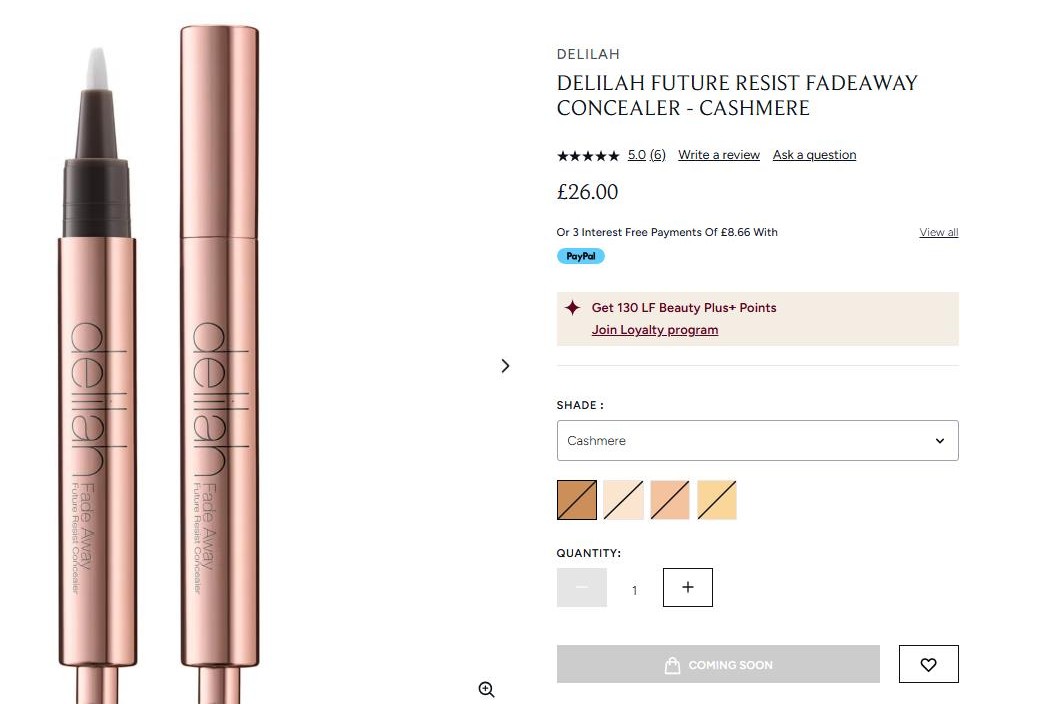Image resolution: width=1045 pixels, height=704 pixels.
Task: Click the Coming Soon button
Action: tap(718, 664)
